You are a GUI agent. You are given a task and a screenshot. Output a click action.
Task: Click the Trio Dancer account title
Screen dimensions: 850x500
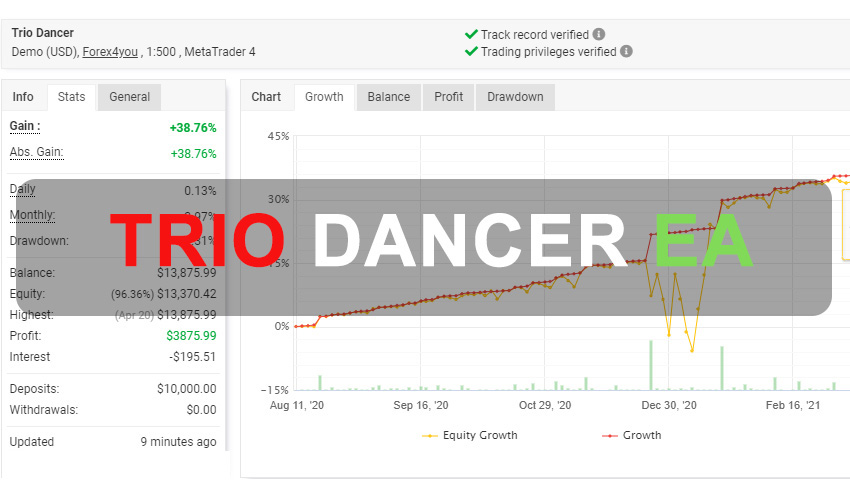[x=43, y=33]
